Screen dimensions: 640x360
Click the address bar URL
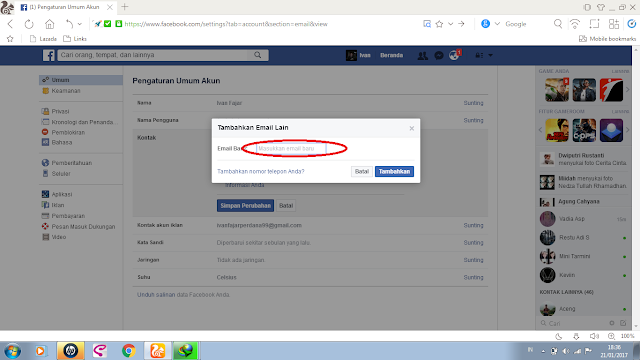click(x=226, y=24)
